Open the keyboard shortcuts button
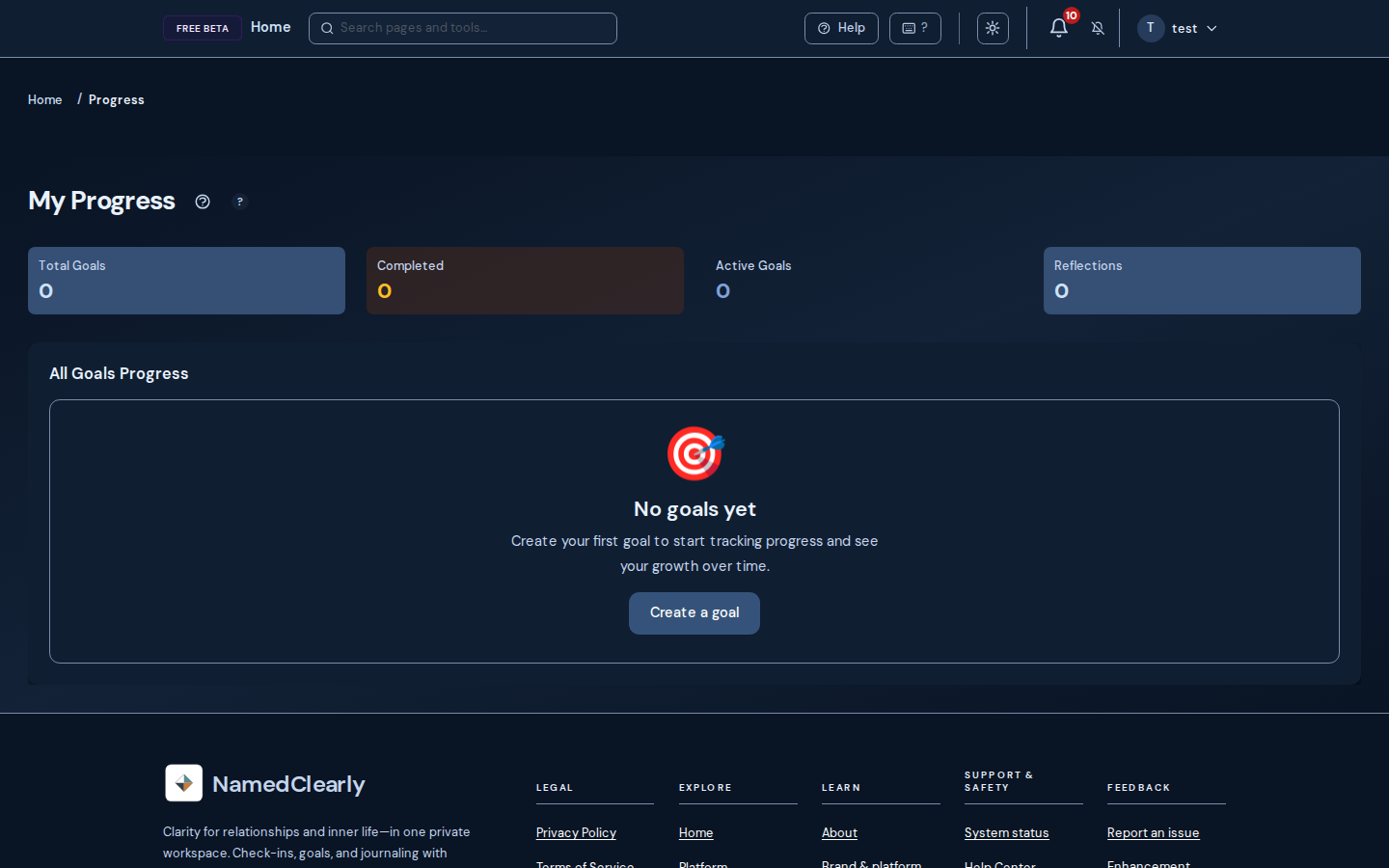The width and height of the screenshot is (1389, 868). [914, 28]
